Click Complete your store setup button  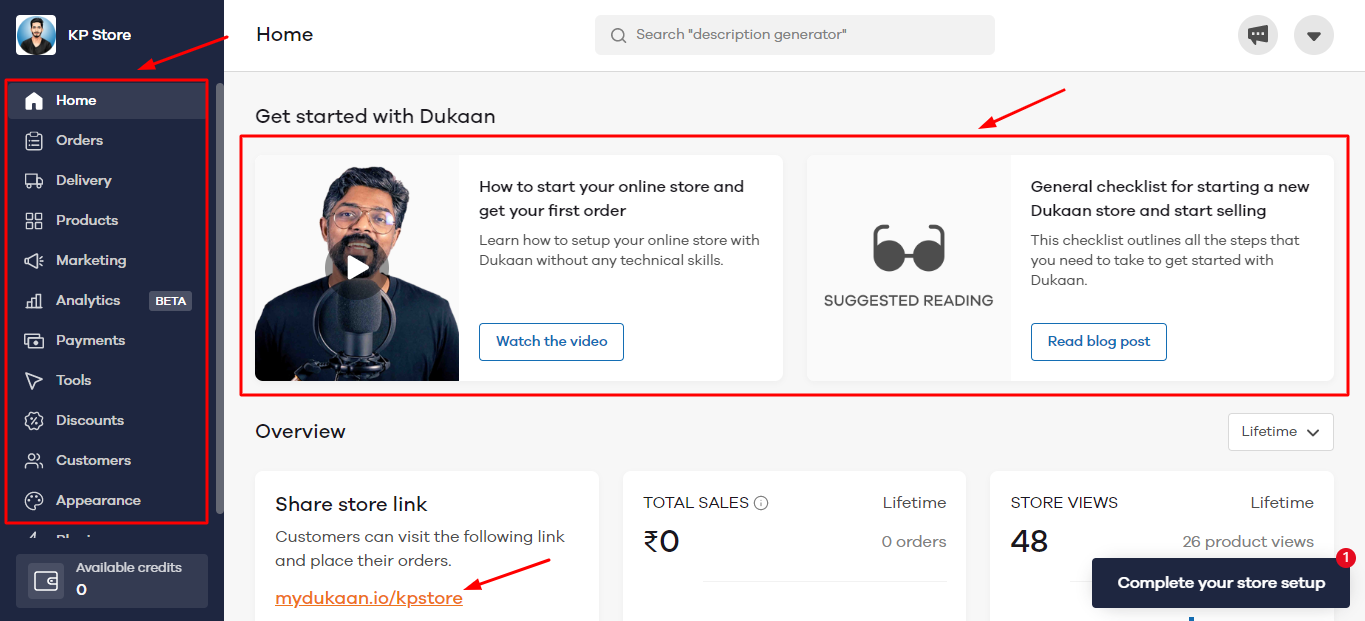(1220, 583)
